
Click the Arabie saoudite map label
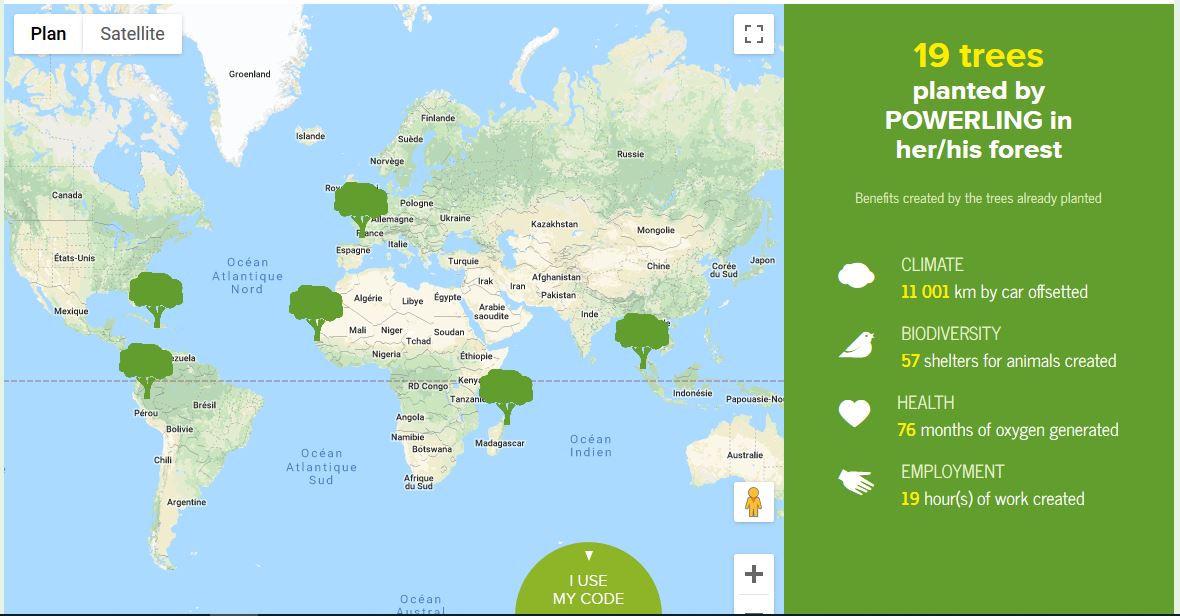point(491,311)
